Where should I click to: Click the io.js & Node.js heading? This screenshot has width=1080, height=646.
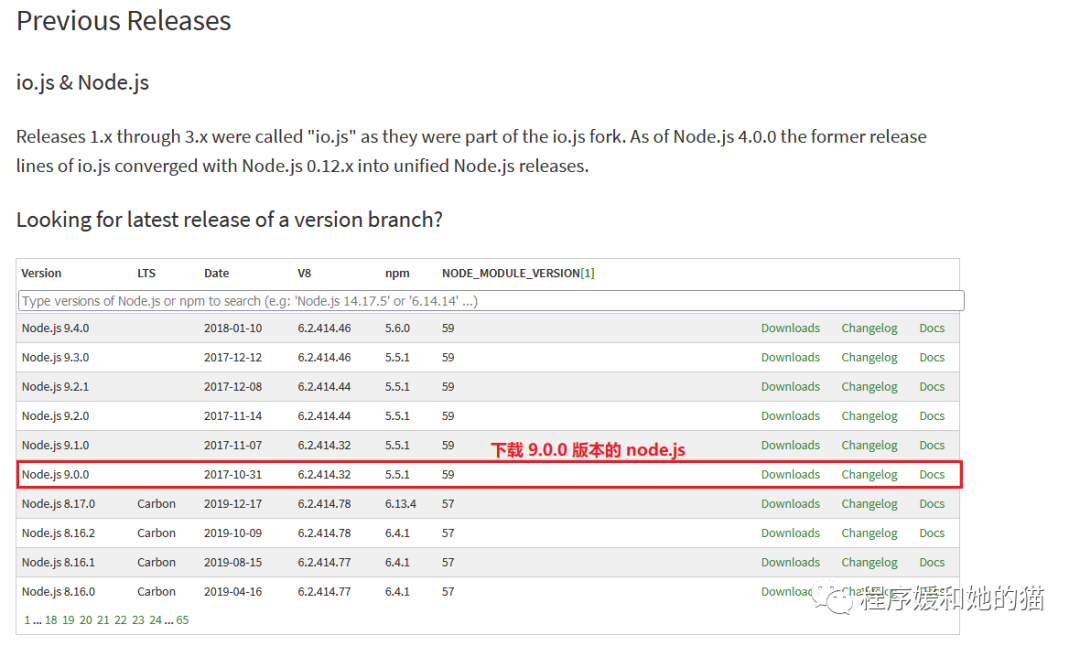click(x=83, y=83)
